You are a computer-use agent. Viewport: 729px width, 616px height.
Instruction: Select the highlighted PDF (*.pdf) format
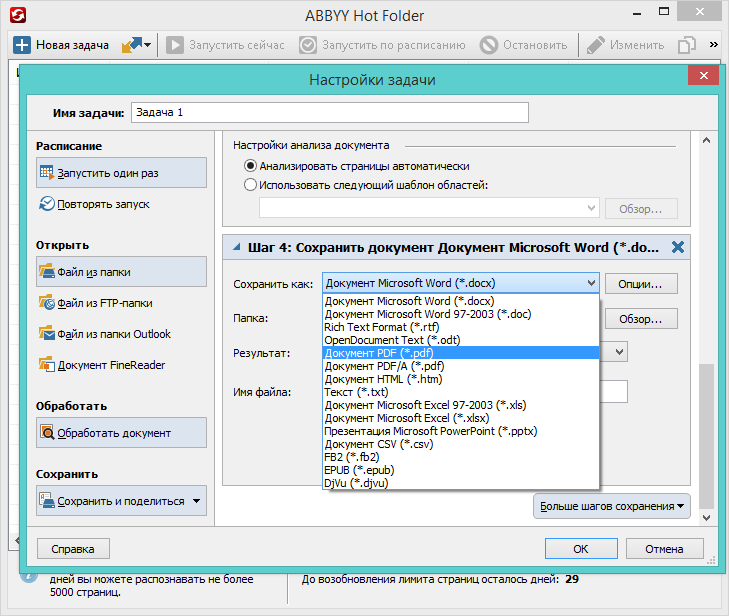[461, 353]
